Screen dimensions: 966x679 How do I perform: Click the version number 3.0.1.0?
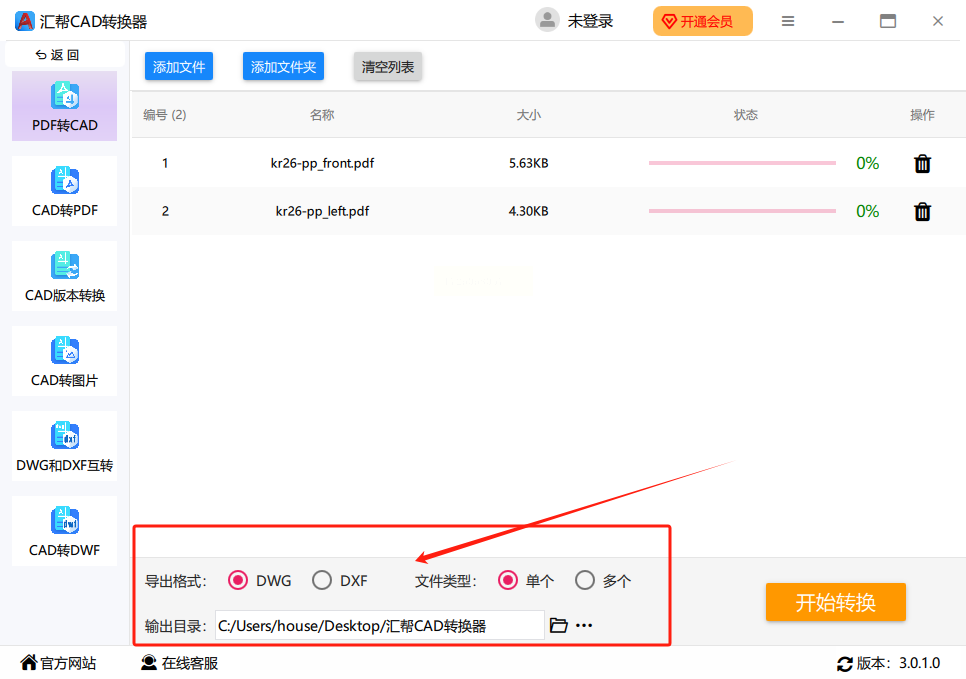pos(919,663)
